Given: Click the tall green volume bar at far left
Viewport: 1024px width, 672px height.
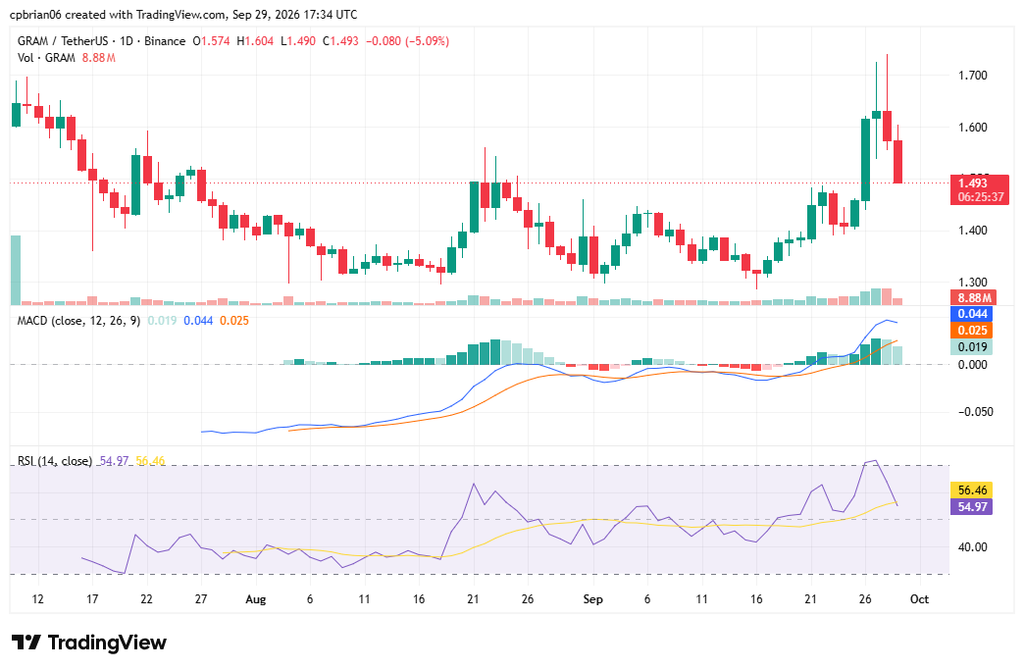Looking at the screenshot, I should (16, 270).
